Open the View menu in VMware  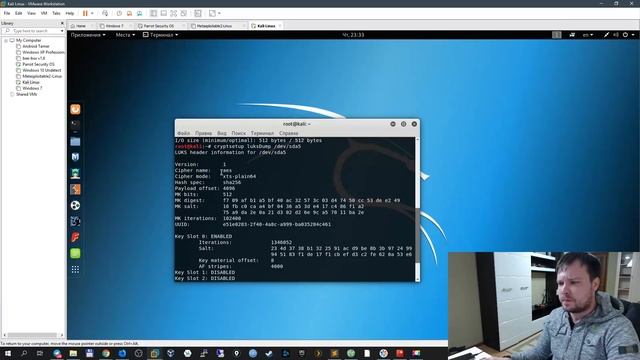(31, 13)
